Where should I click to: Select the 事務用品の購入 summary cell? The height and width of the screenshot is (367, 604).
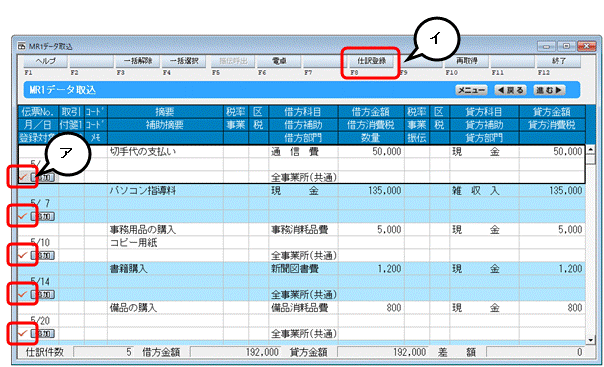pos(165,230)
